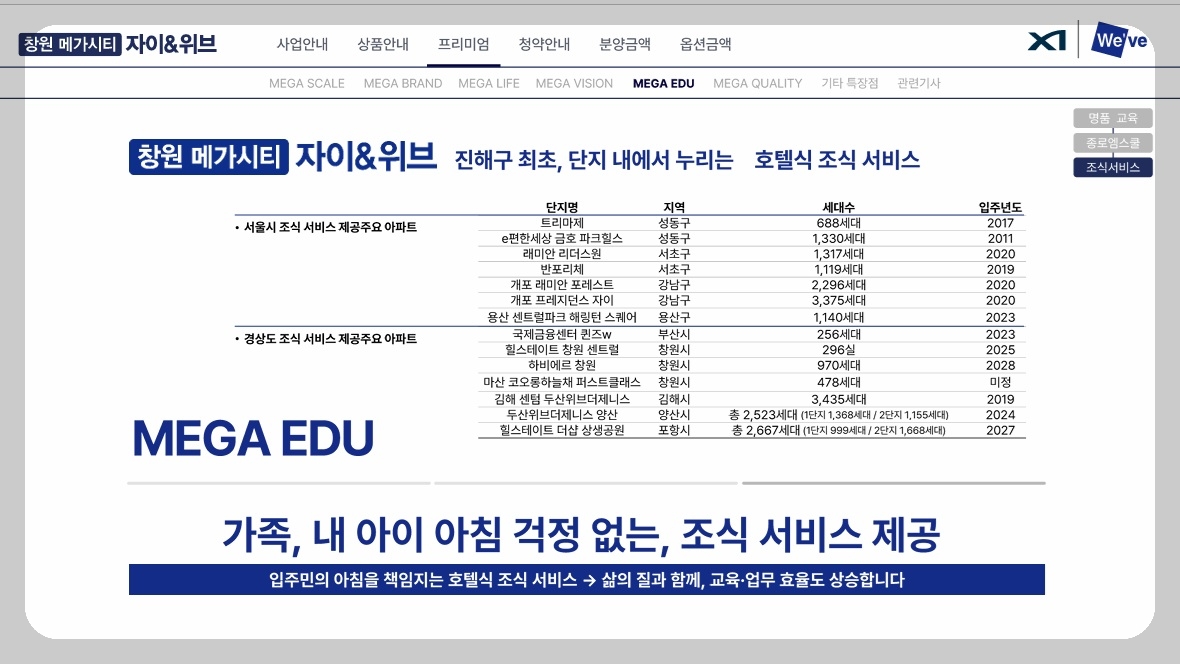Click the 지역 column header
The width and height of the screenshot is (1180, 664).
pos(674,207)
